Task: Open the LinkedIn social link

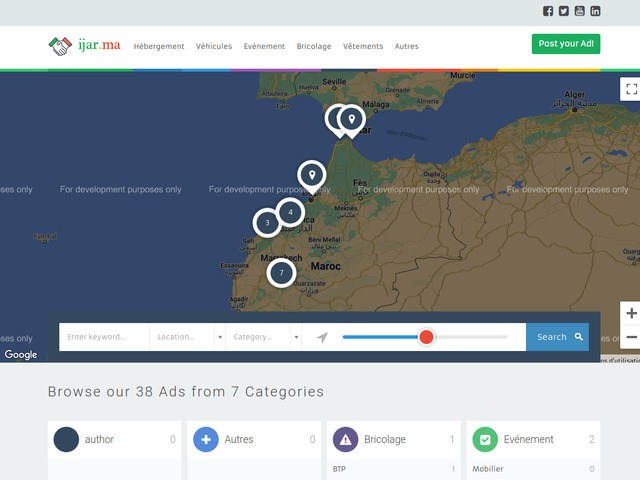Action: (596, 11)
